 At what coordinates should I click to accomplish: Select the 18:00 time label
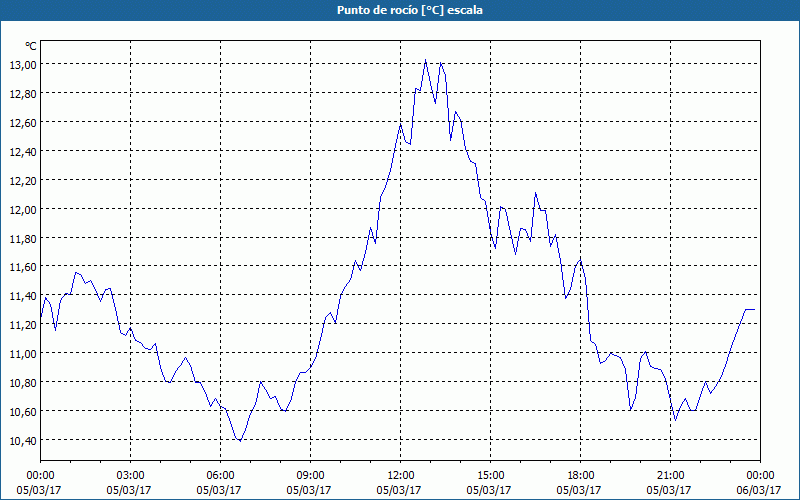point(581,476)
